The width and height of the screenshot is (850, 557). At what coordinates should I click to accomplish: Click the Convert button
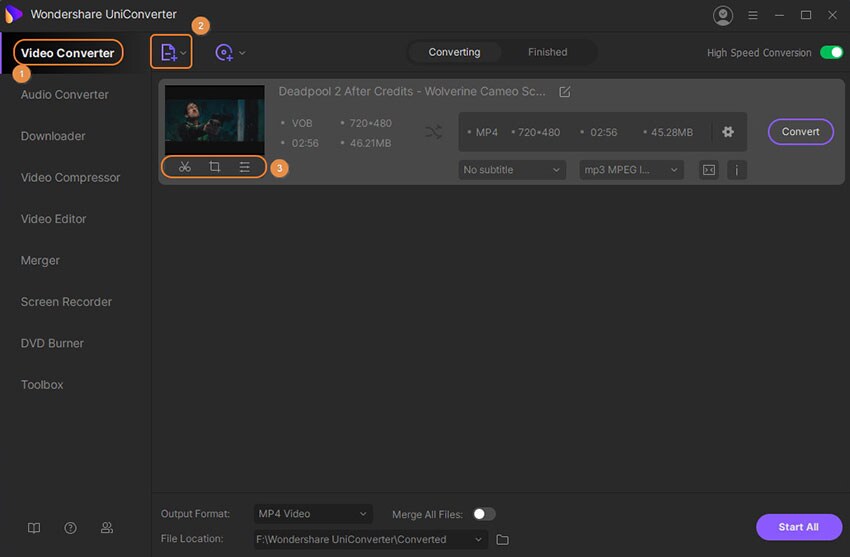coord(801,132)
